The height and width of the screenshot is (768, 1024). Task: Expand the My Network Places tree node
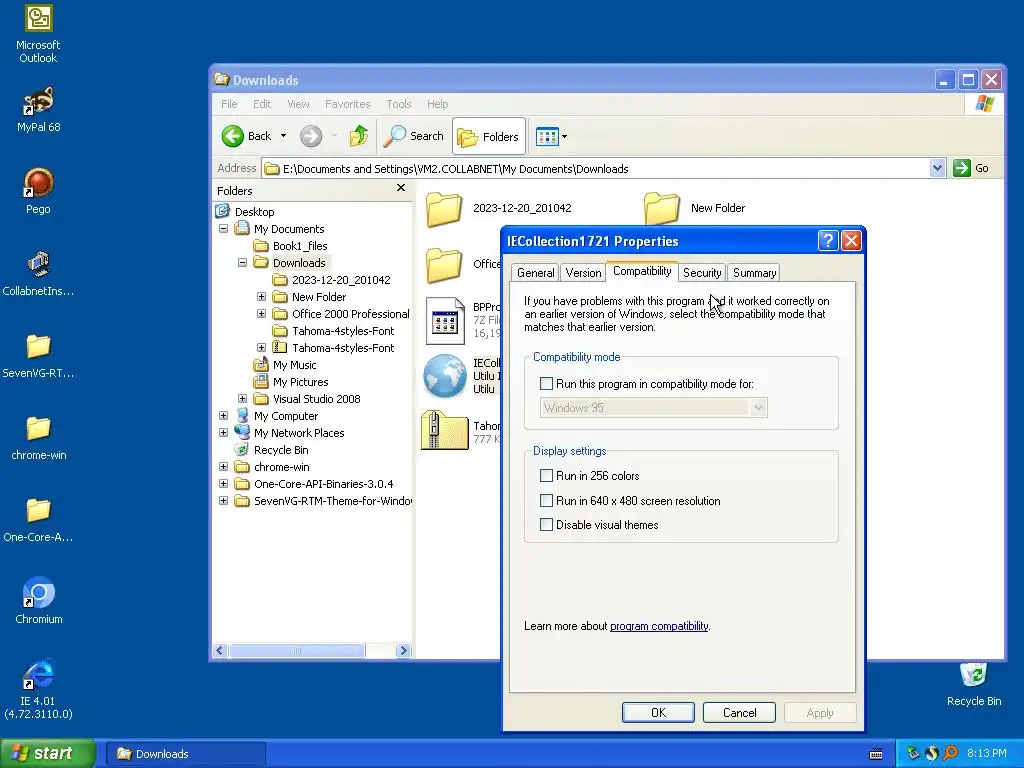pos(223,432)
